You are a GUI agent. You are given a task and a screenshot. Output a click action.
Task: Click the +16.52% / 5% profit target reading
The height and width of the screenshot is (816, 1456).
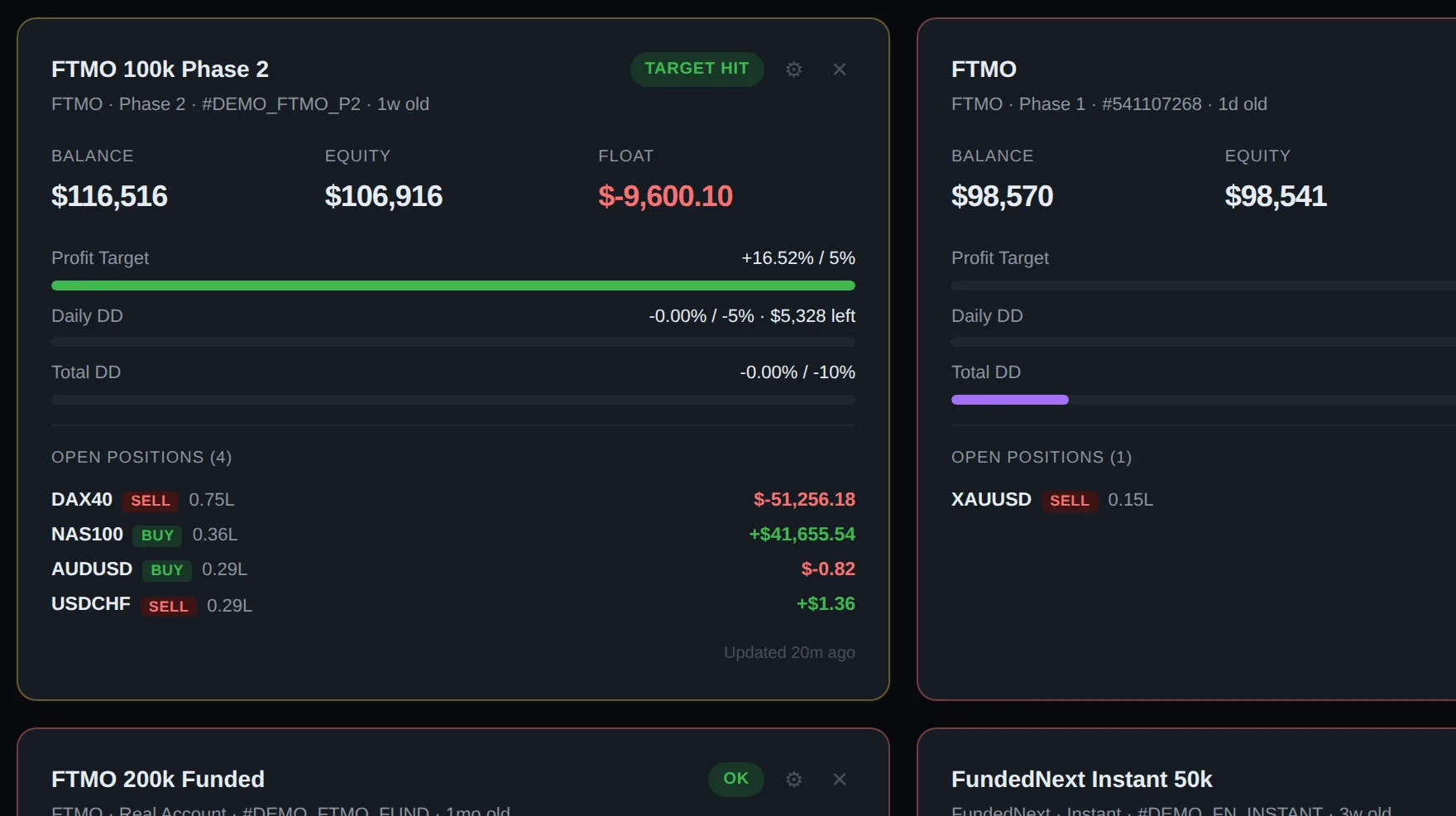click(x=798, y=258)
